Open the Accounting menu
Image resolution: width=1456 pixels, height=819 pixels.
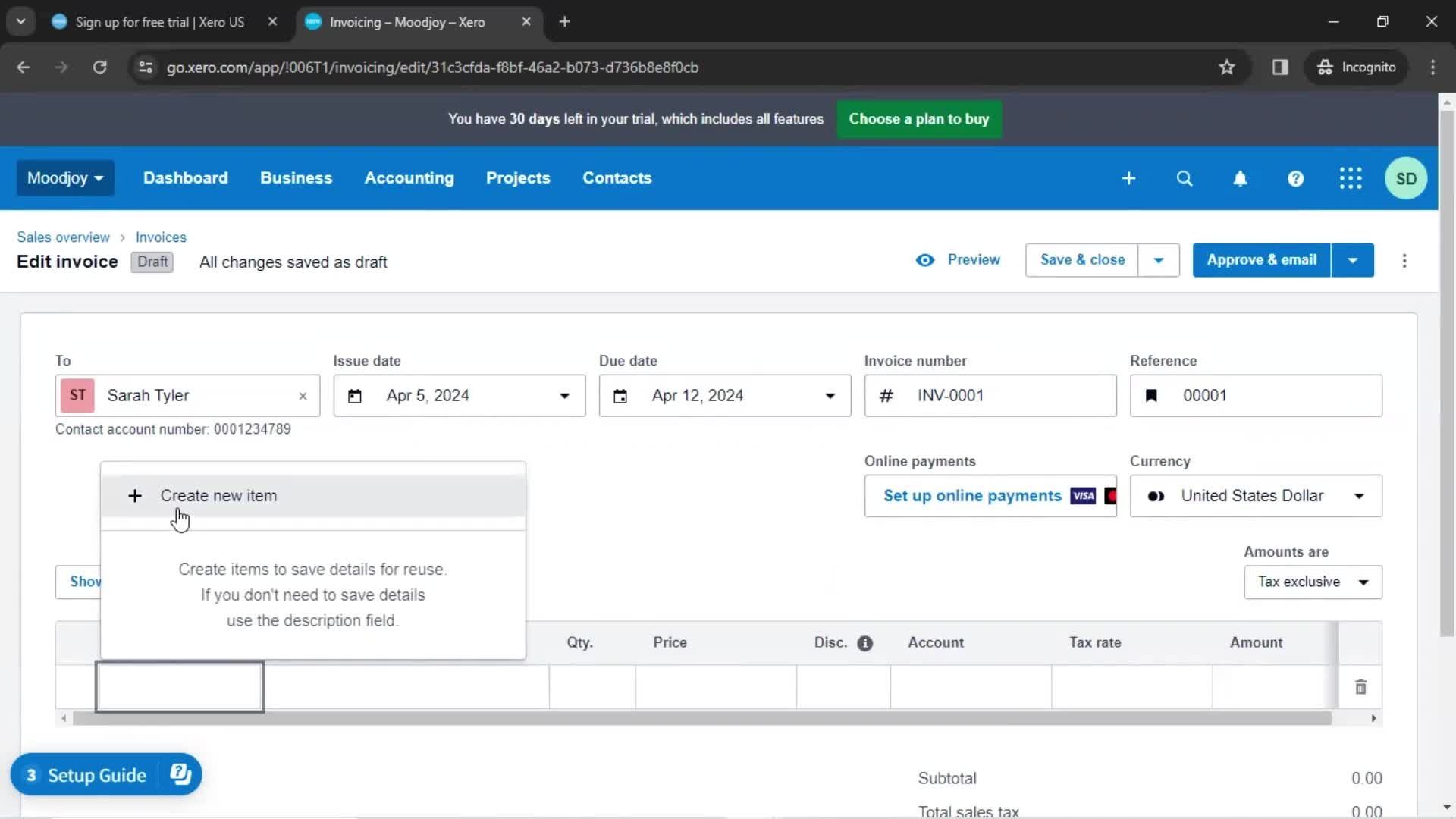409,178
